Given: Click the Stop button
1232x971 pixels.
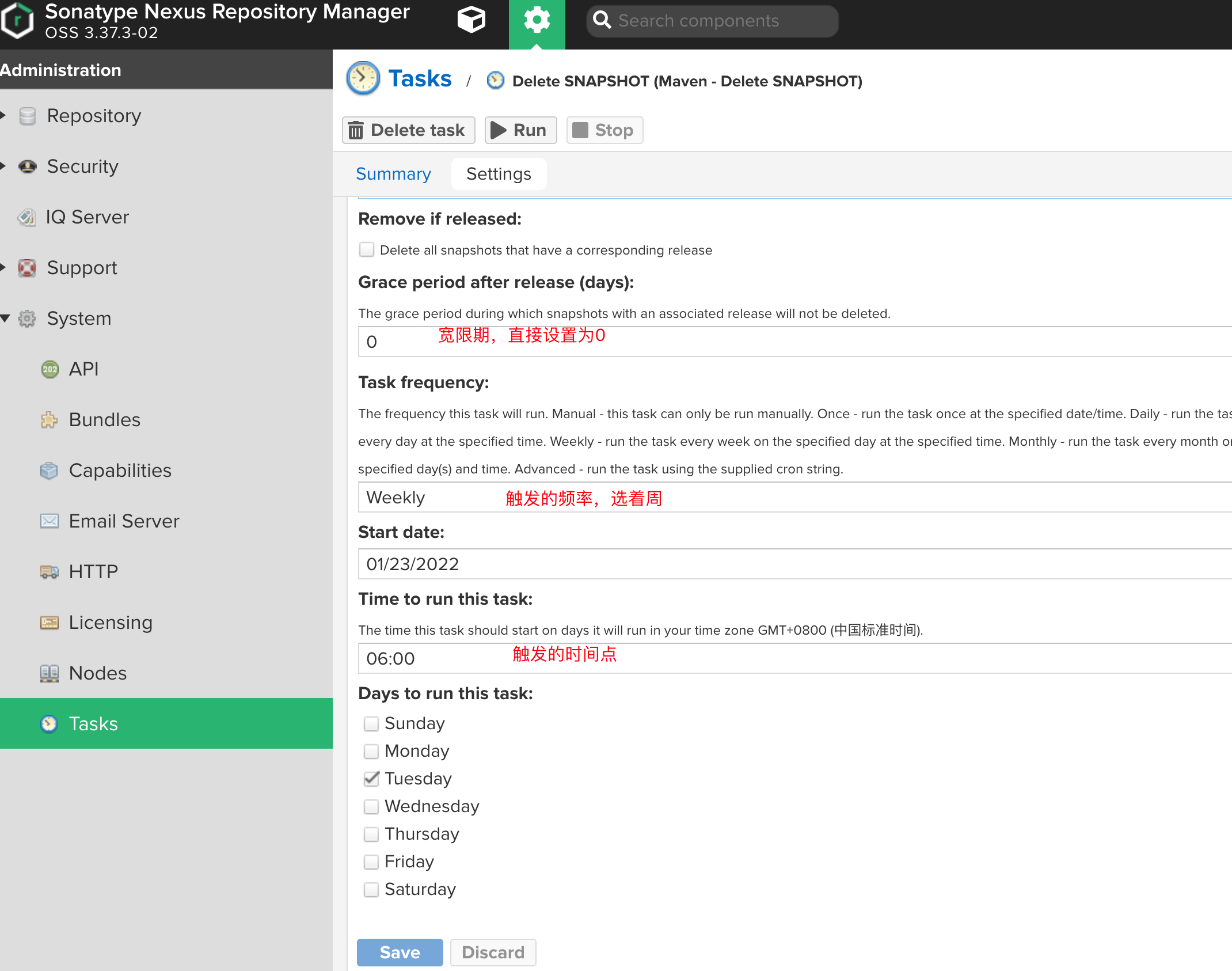Looking at the screenshot, I should click(x=604, y=130).
